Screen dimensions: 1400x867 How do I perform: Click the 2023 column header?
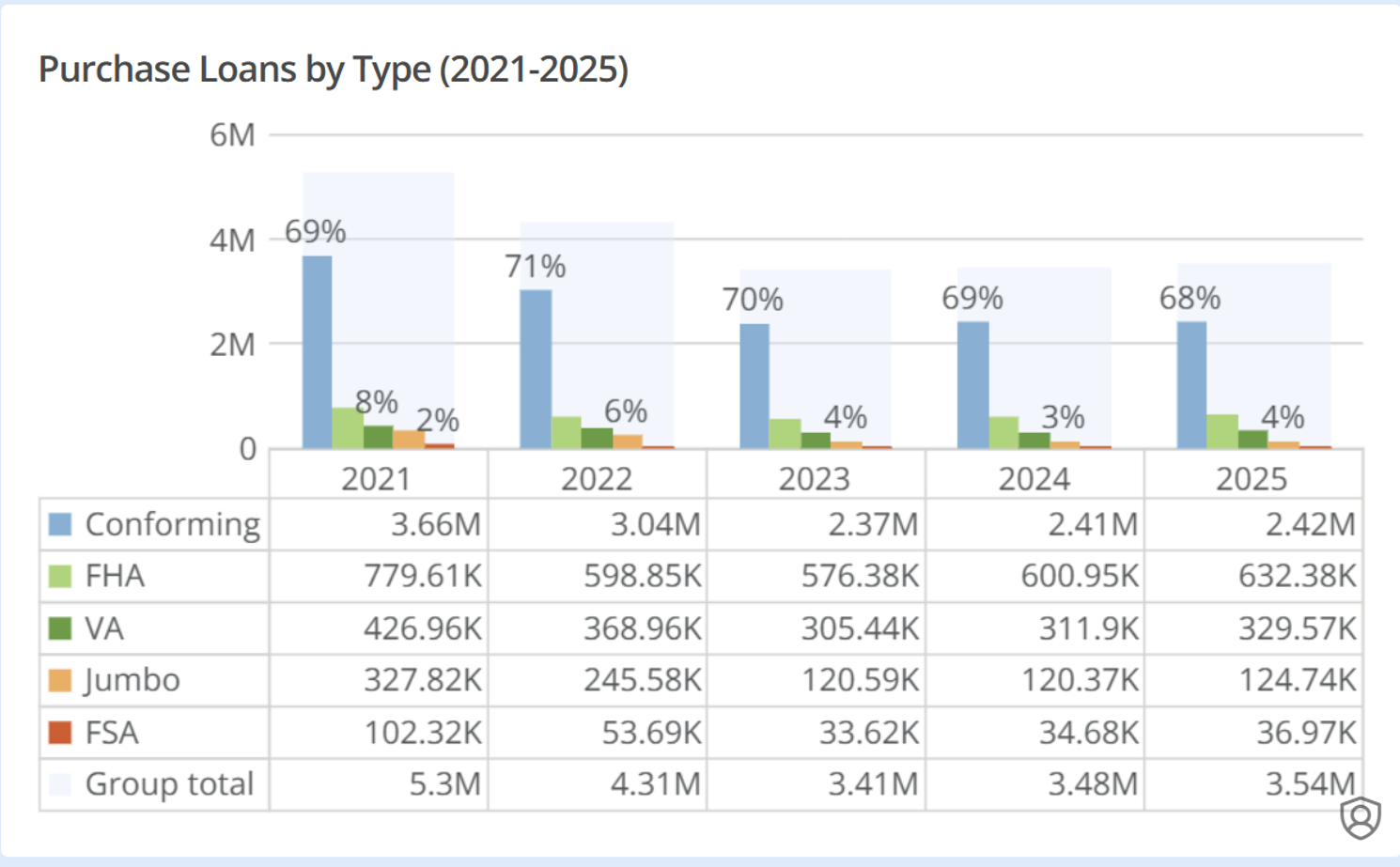(815, 479)
